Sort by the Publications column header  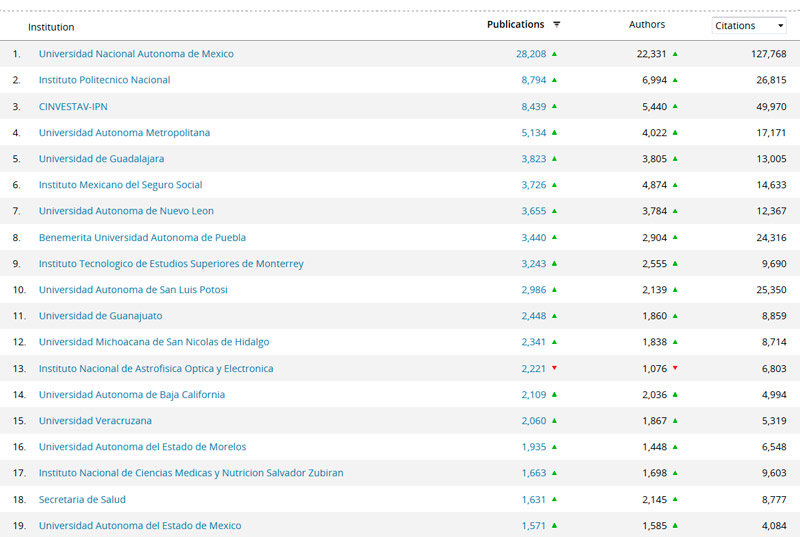tap(515, 24)
